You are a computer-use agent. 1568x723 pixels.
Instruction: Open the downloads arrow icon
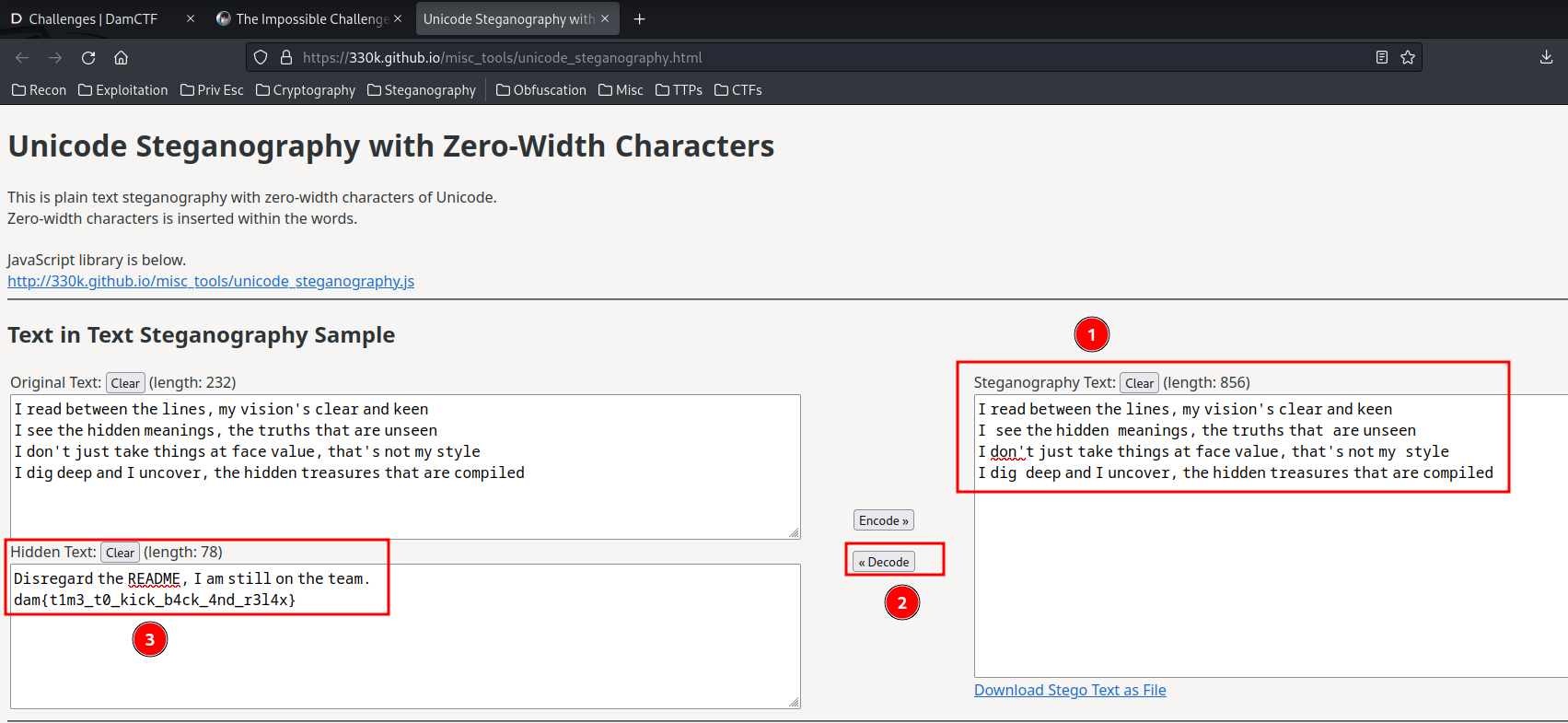pyautogui.click(x=1546, y=57)
